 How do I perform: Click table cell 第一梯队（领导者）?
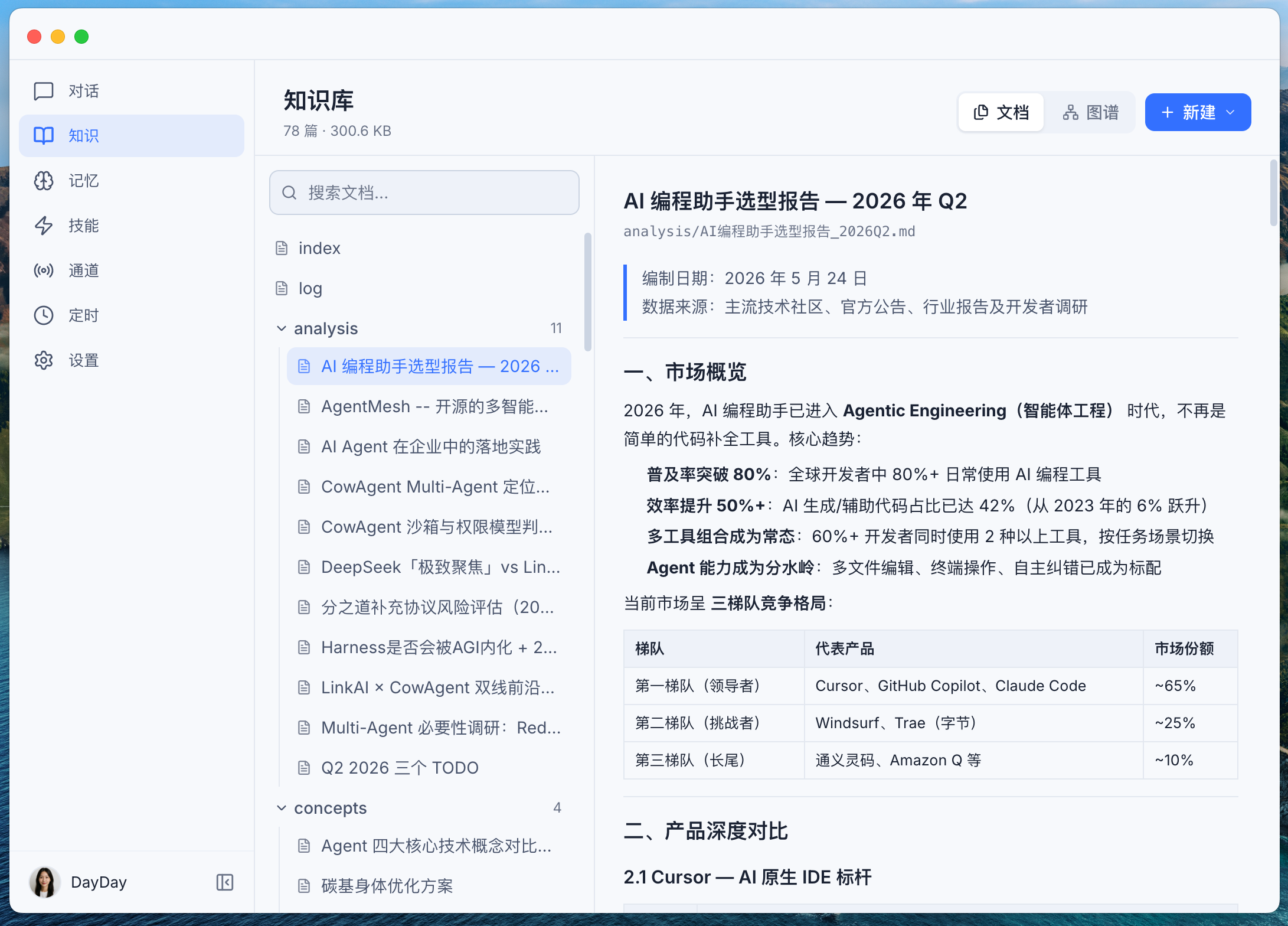pyautogui.click(x=714, y=686)
